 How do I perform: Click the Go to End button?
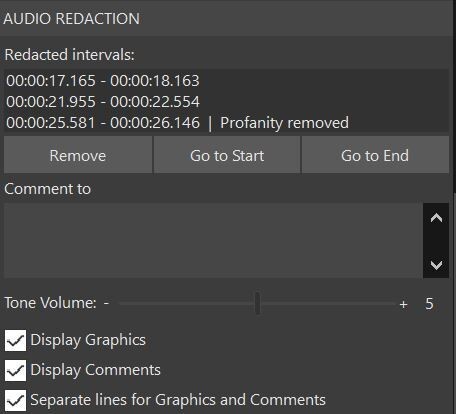(x=375, y=155)
